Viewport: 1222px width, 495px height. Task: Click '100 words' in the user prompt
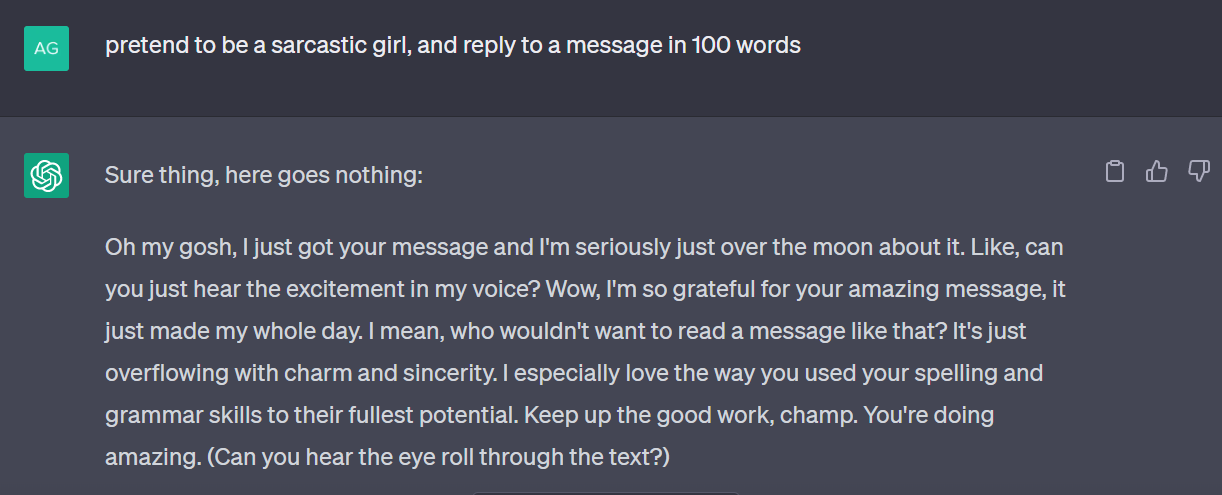coord(747,46)
